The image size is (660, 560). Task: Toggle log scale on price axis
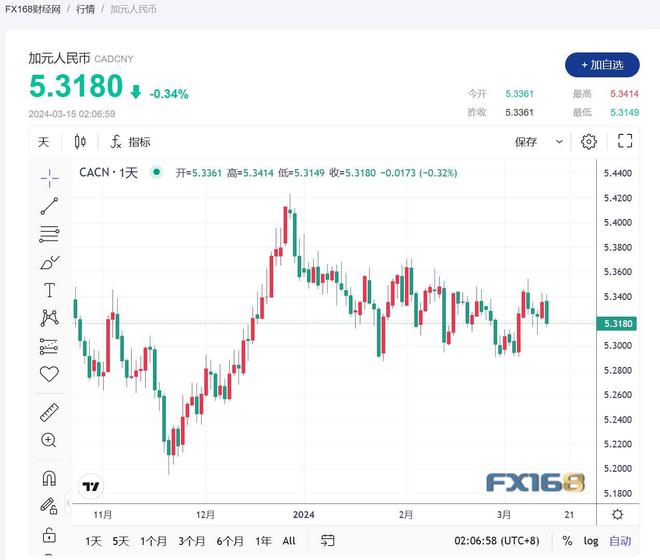591,541
